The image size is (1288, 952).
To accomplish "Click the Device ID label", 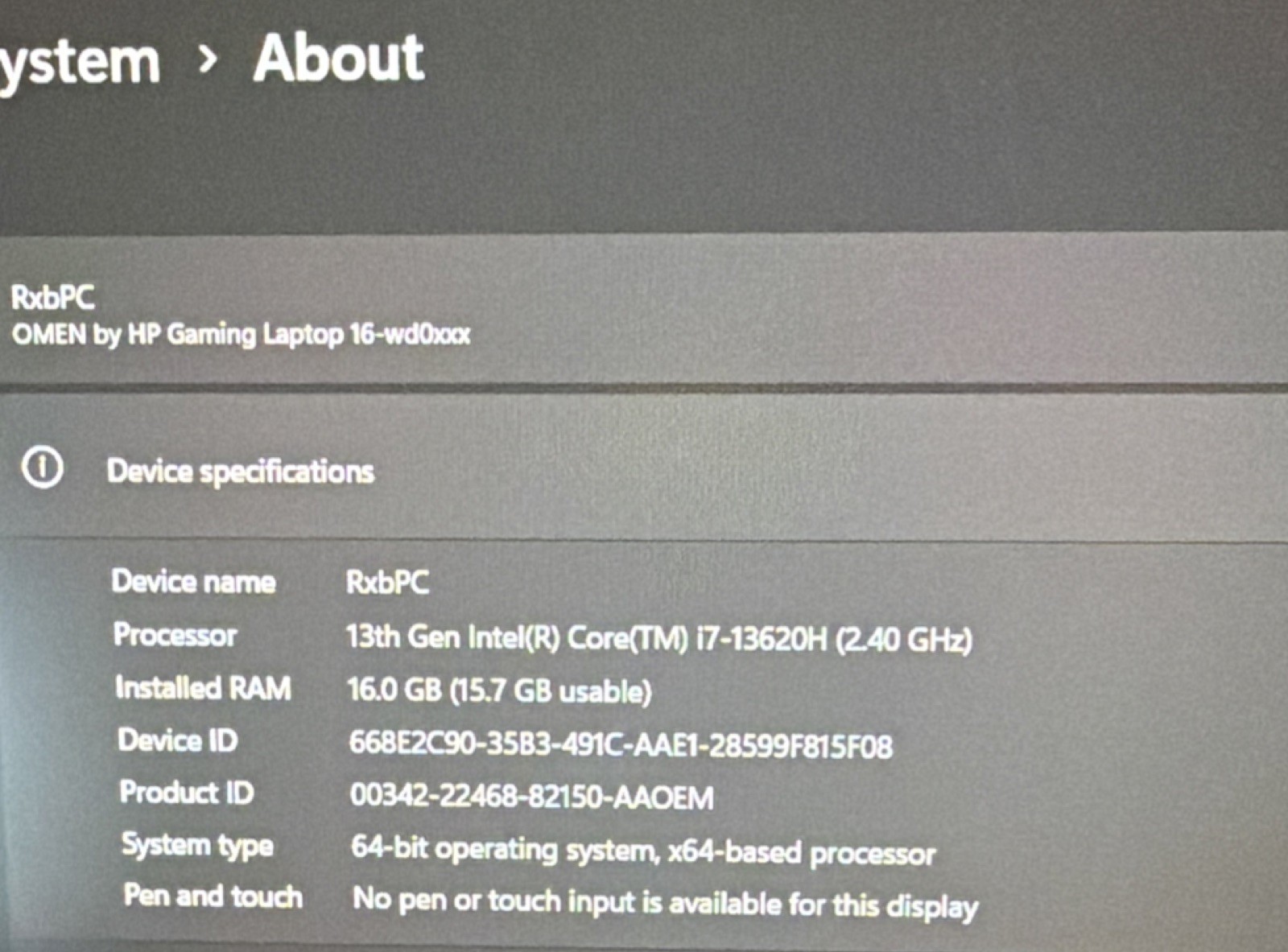I will click(178, 740).
